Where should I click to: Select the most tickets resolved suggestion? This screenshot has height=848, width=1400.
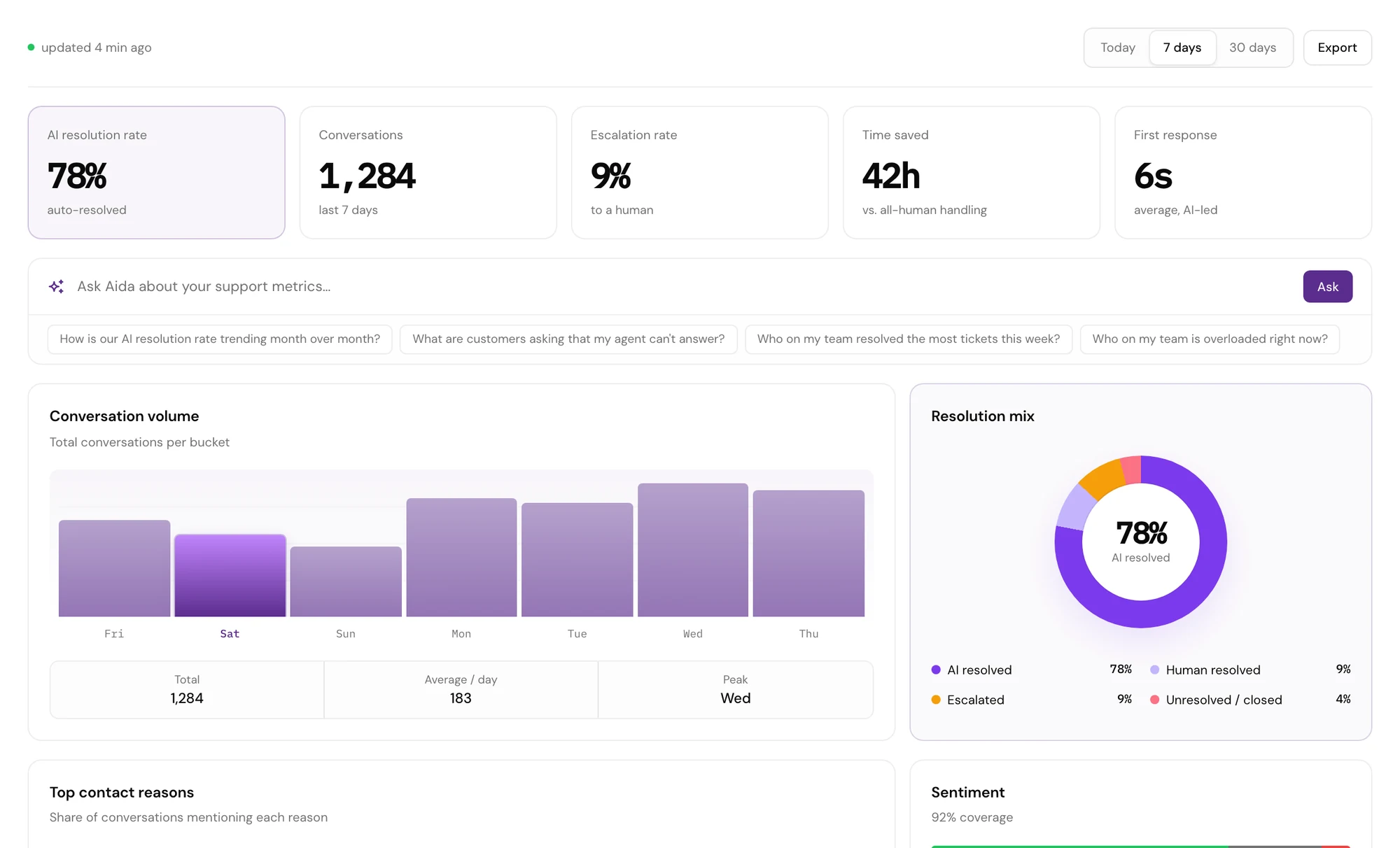[909, 339]
